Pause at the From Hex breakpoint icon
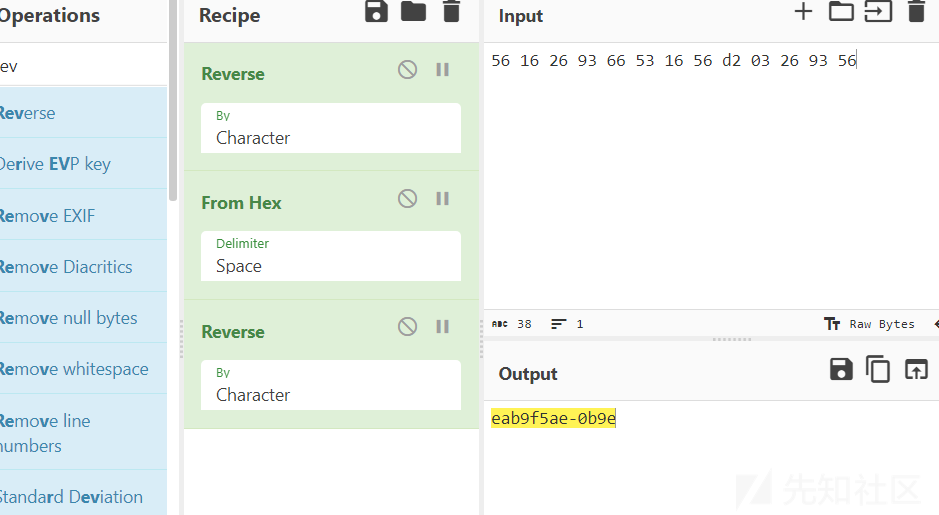939x515 pixels. (443, 198)
